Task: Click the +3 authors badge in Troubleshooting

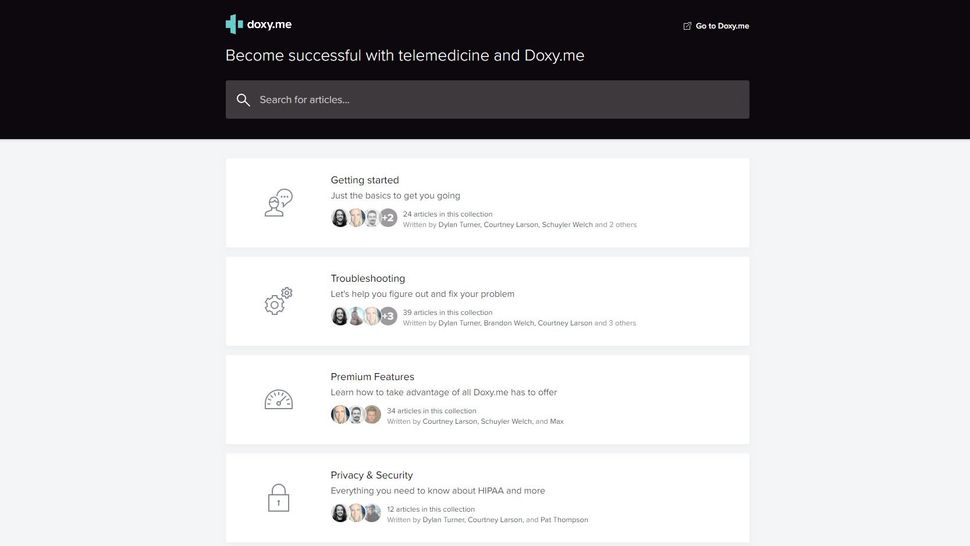Action: point(388,316)
